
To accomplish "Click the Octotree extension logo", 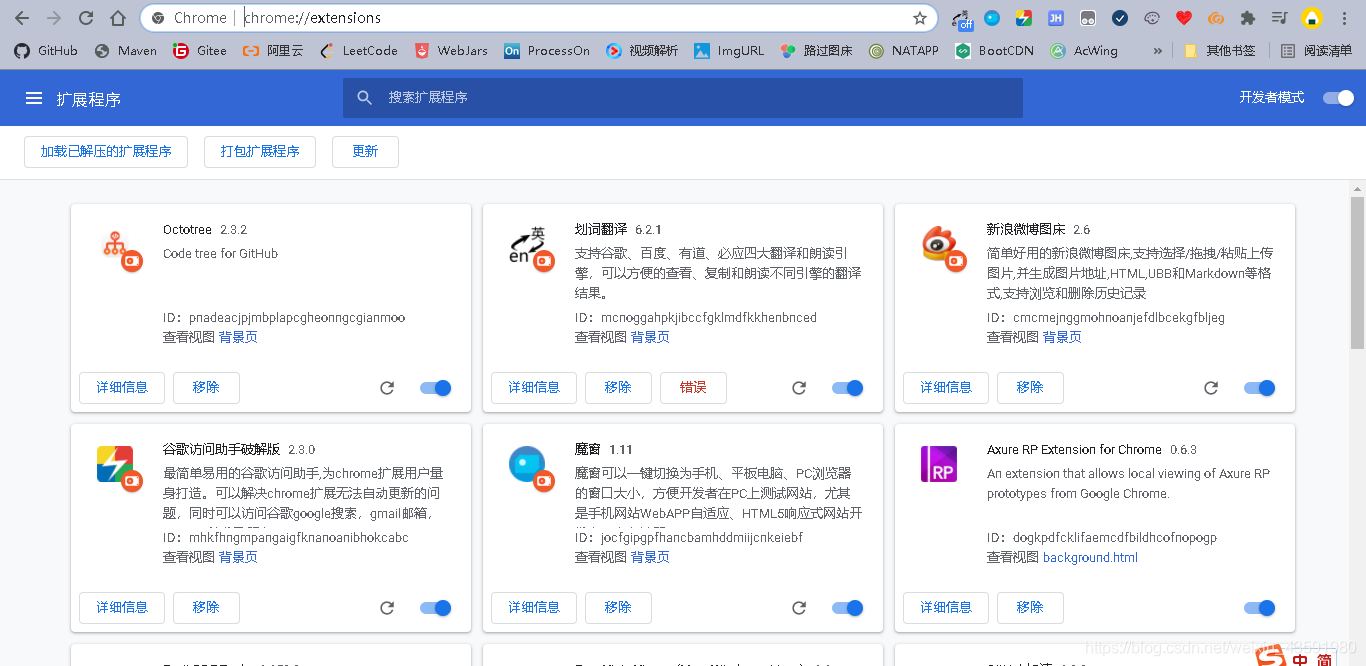I will pyautogui.click(x=121, y=249).
